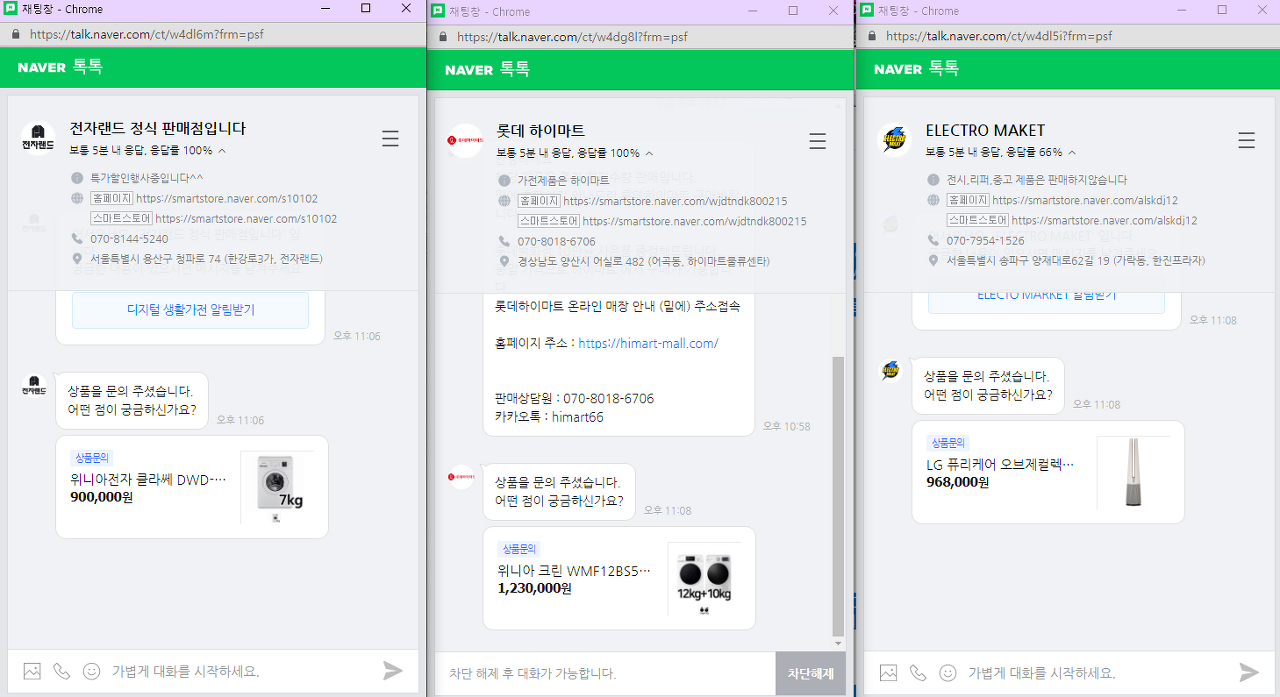The image size is (1280, 697).
Task: Click 차단해제 button in 하이마트 chat
Action: click(810, 673)
